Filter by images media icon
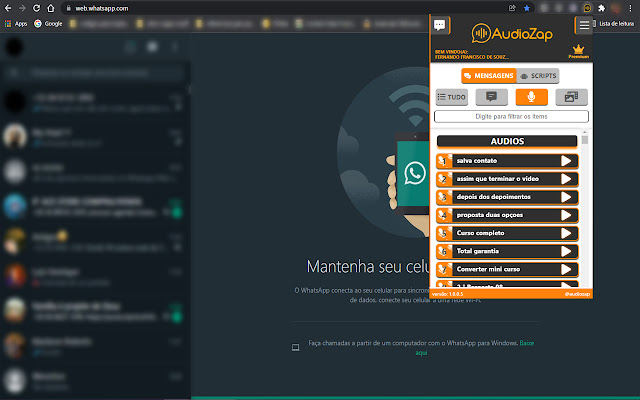This screenshot has width=640, height=400. pyautogui.click(x=571, y=97)
